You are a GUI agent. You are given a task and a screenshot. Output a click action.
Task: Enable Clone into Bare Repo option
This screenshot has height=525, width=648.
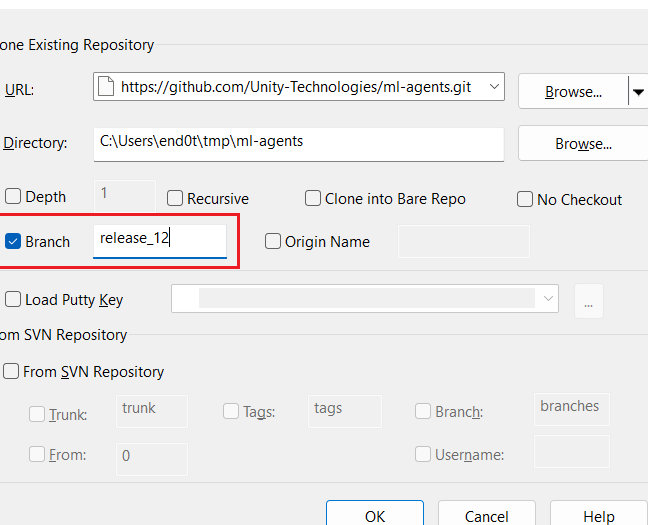click(x=313, y=199)
